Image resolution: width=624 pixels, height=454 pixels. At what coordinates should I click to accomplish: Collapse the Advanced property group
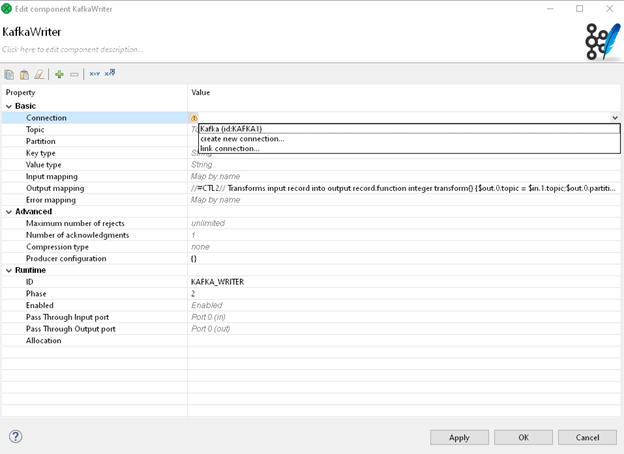9,211
